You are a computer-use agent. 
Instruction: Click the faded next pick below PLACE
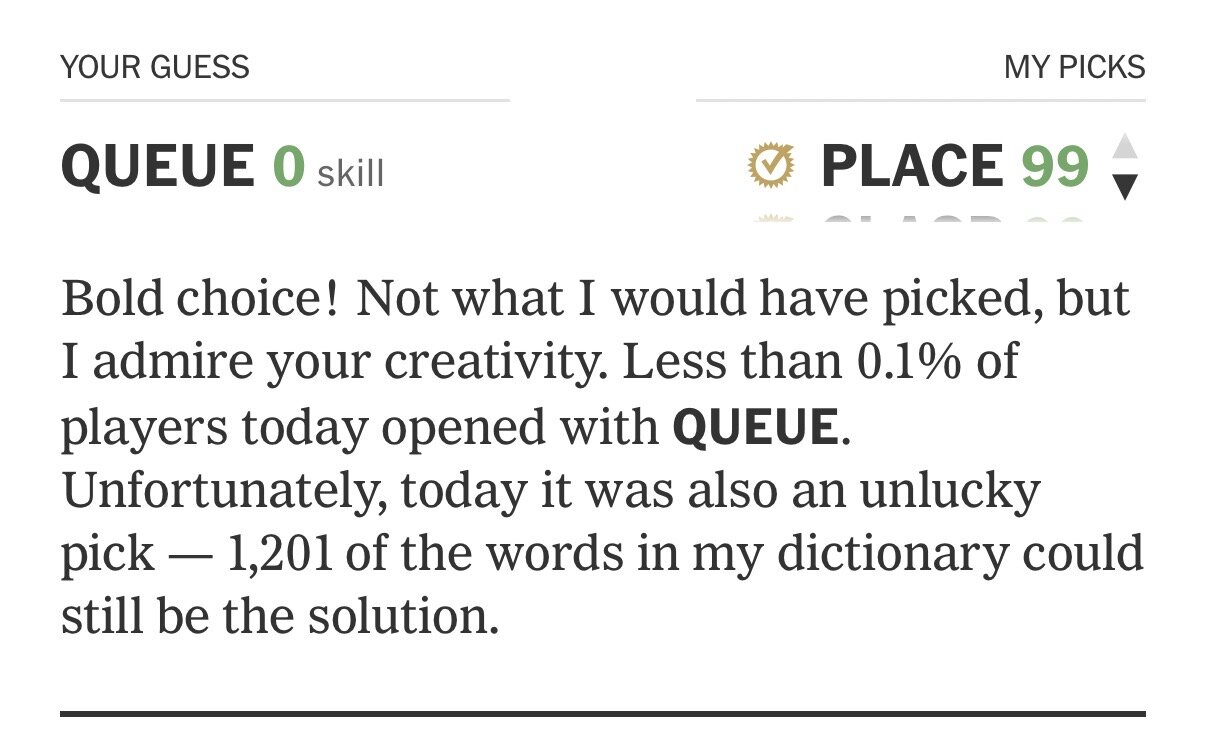(x=950, y=218)
